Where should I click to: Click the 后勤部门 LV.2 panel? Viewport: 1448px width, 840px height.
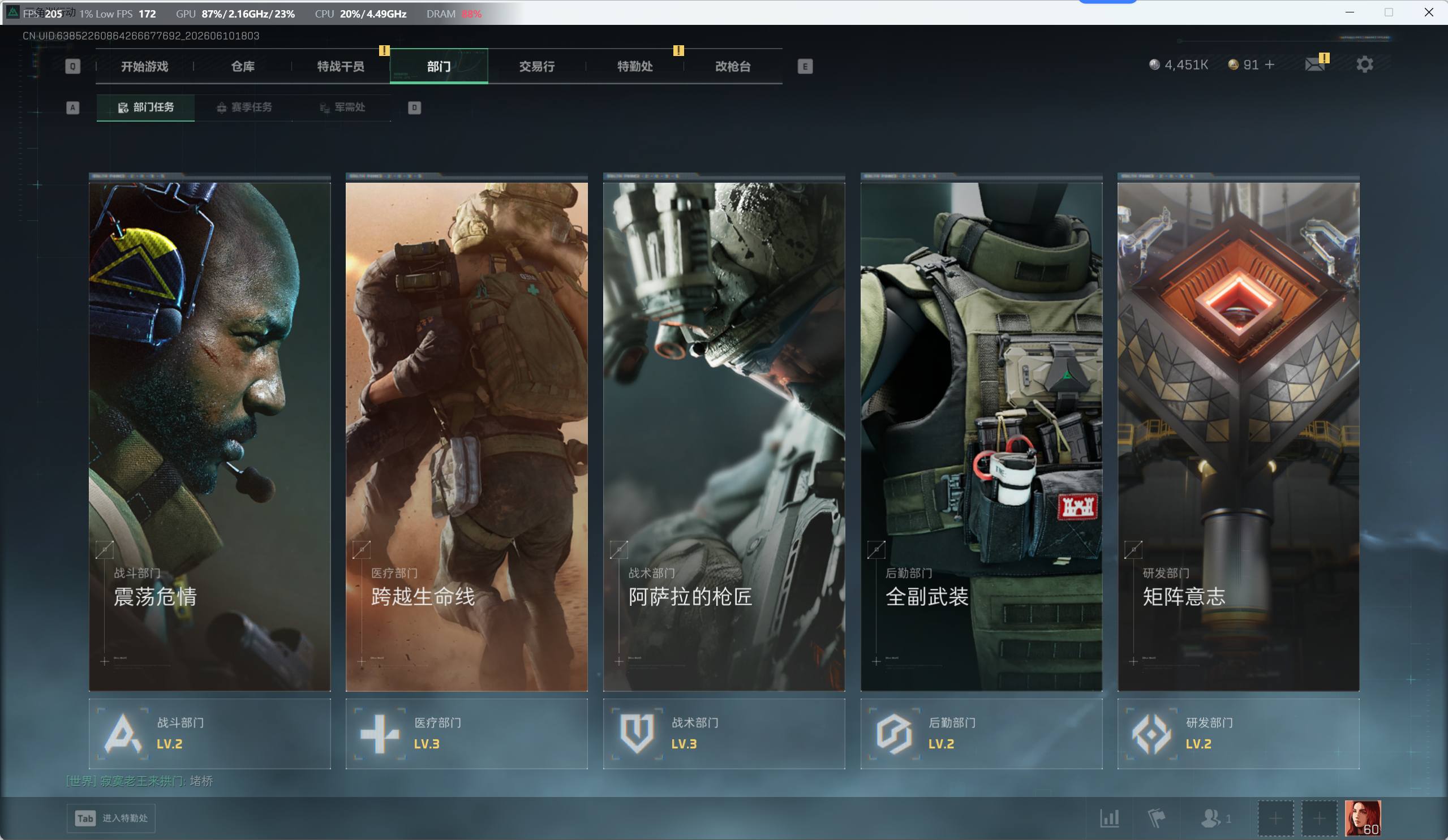click(x=981, y=734)
